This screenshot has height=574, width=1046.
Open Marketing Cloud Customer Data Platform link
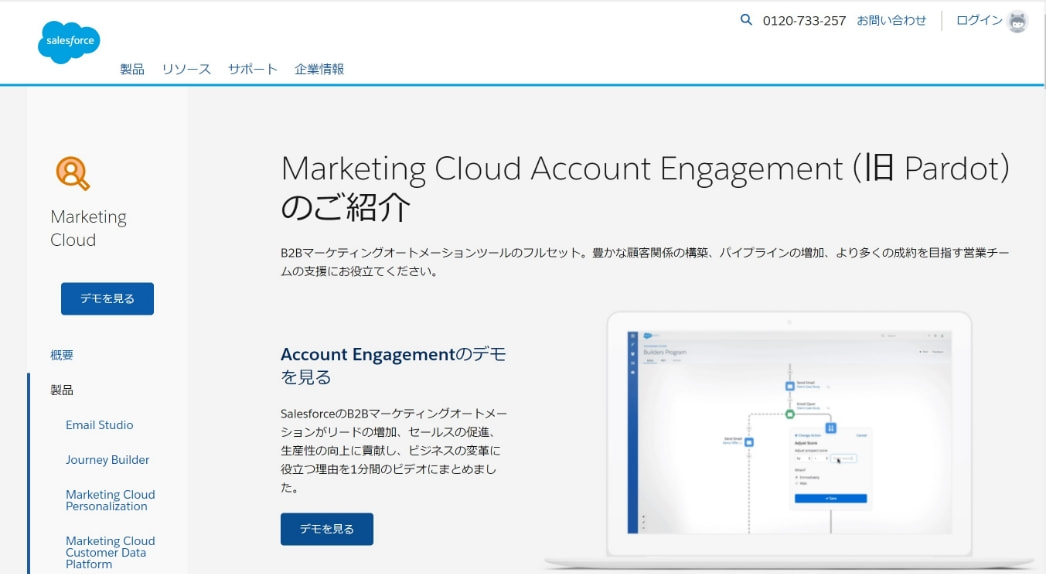click(110, 552)
